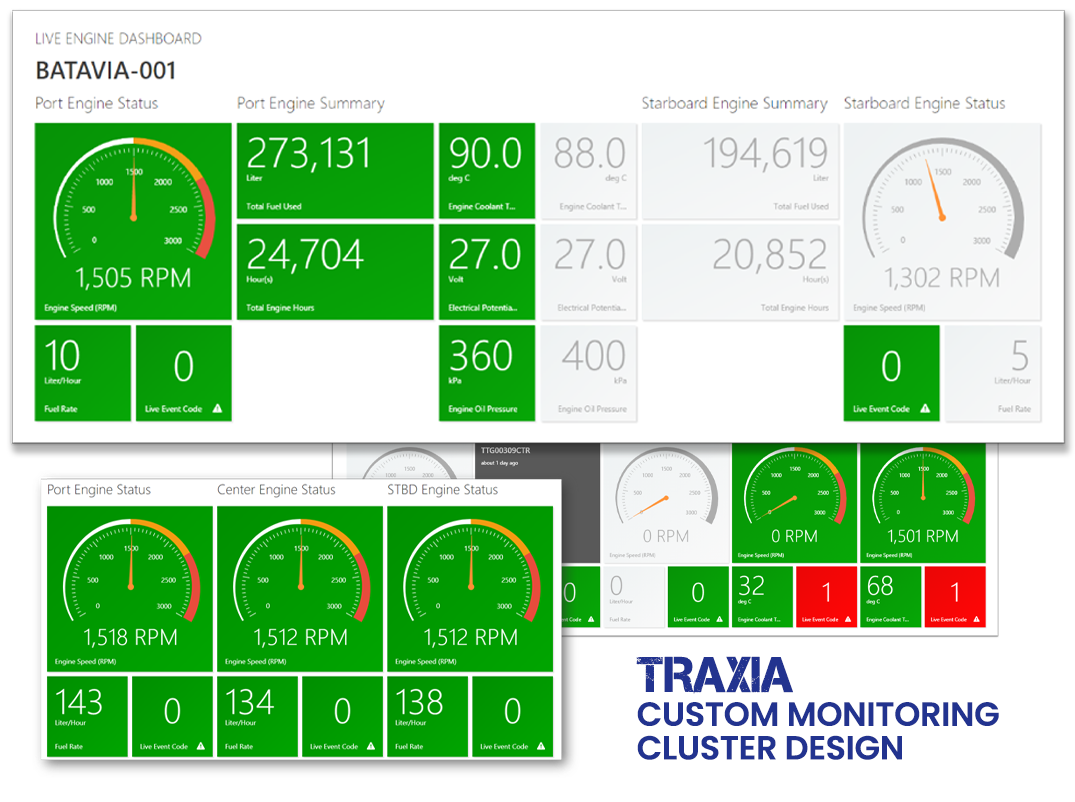This screenshot has width=1075, height=802.
Task: Select the dark TTG00309CTR tile
Action: 539,500
